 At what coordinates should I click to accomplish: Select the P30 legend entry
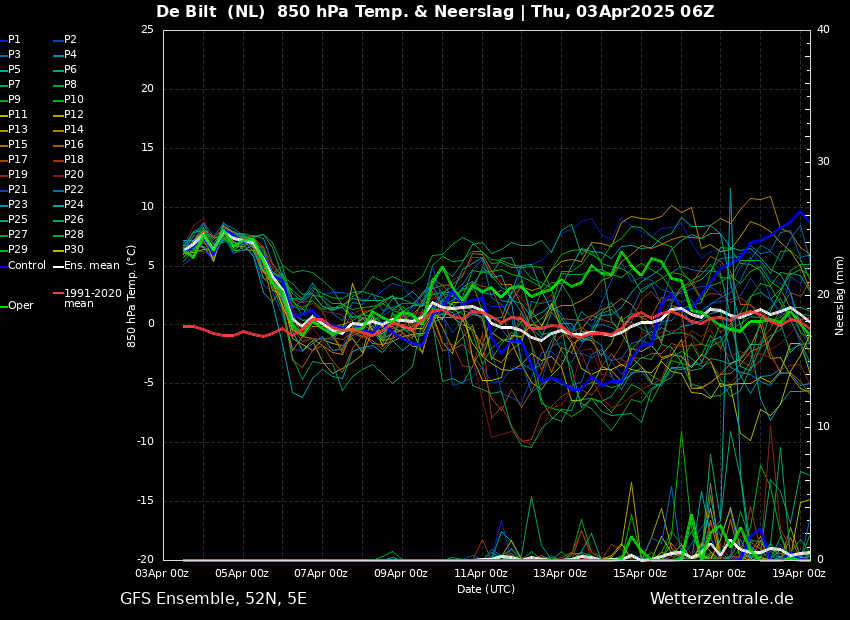74,250
